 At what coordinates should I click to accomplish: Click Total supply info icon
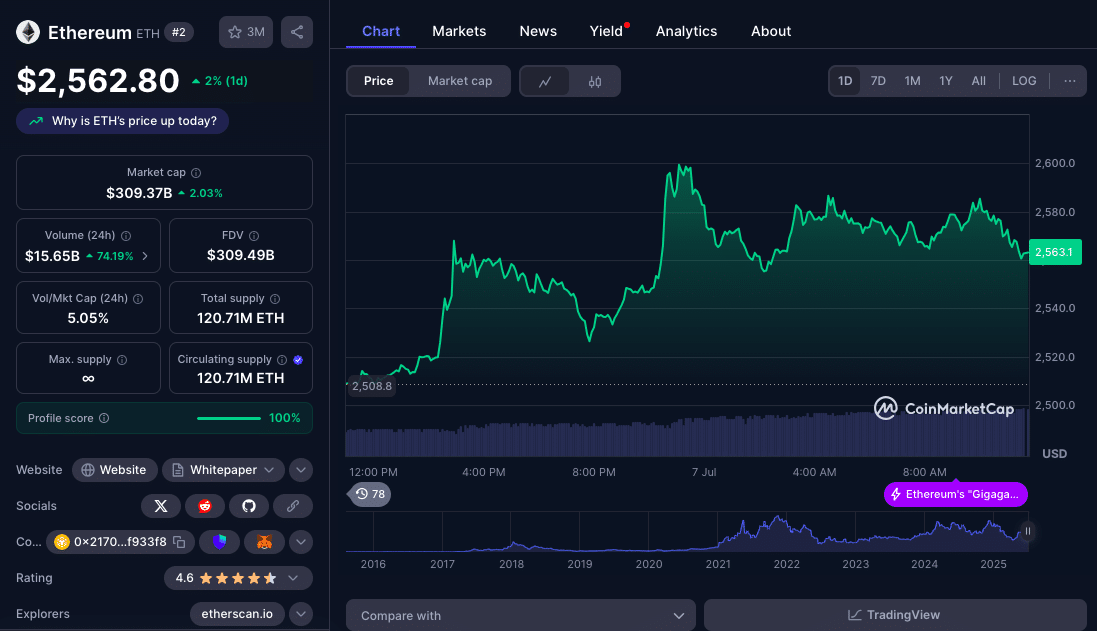point(275,299)
